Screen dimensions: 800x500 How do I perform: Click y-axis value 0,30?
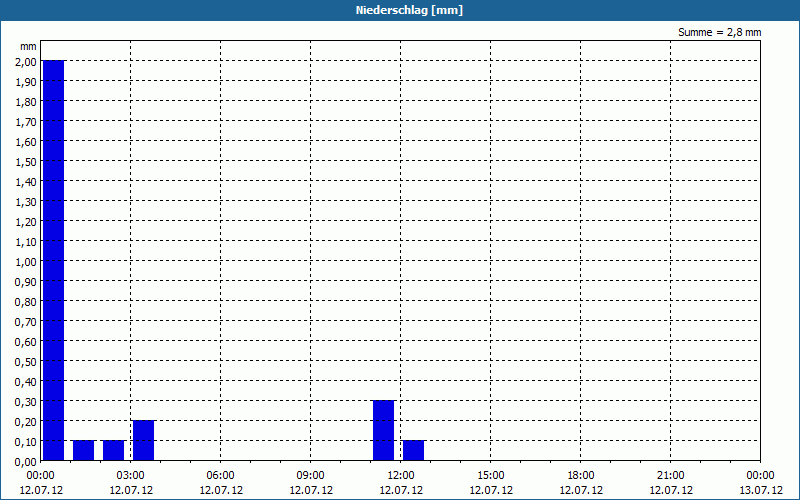click(x=27, y=402)
